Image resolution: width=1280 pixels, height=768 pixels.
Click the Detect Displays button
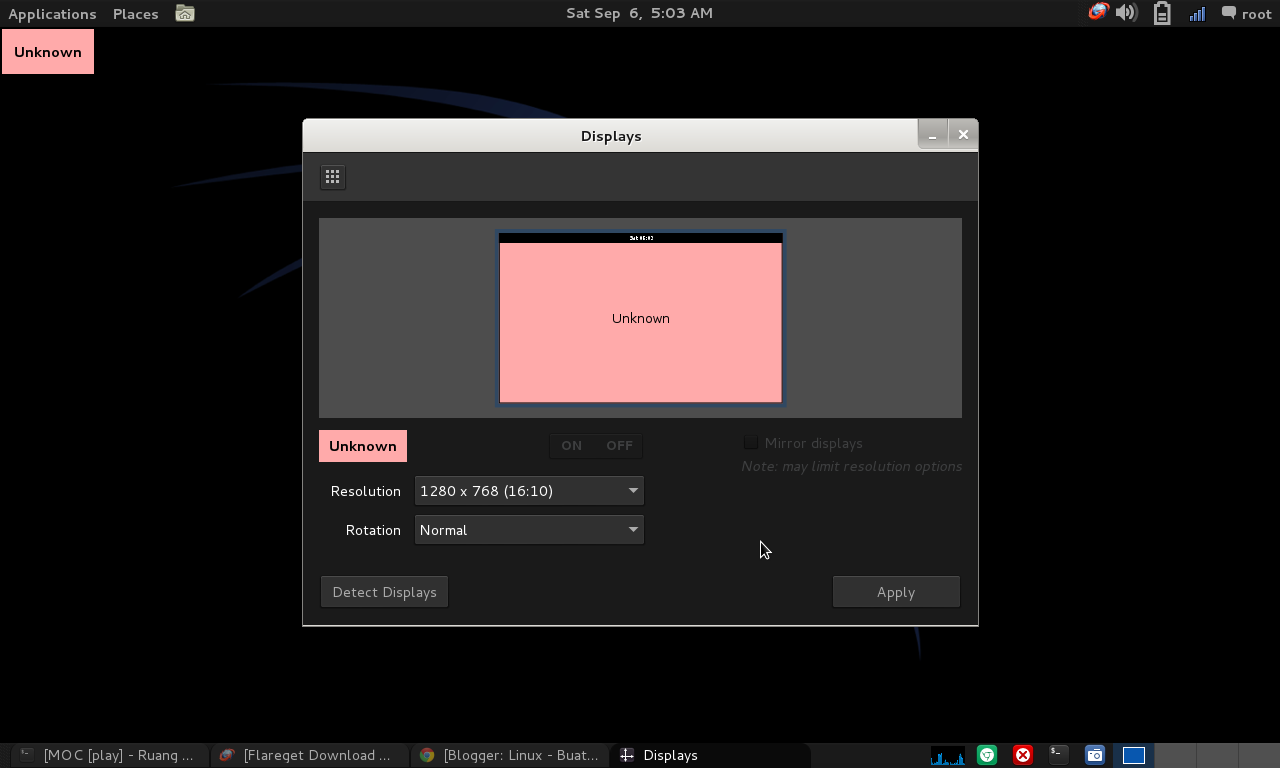coord(384,592)
